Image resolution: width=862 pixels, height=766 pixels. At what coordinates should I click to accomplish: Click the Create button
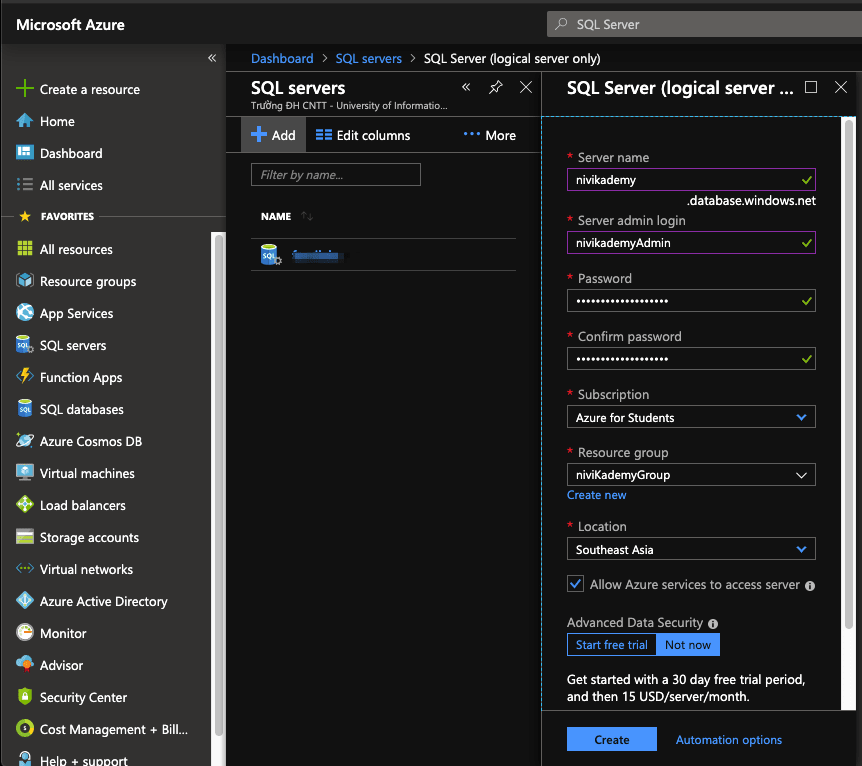pyautogui.click(x=612, y=739)
